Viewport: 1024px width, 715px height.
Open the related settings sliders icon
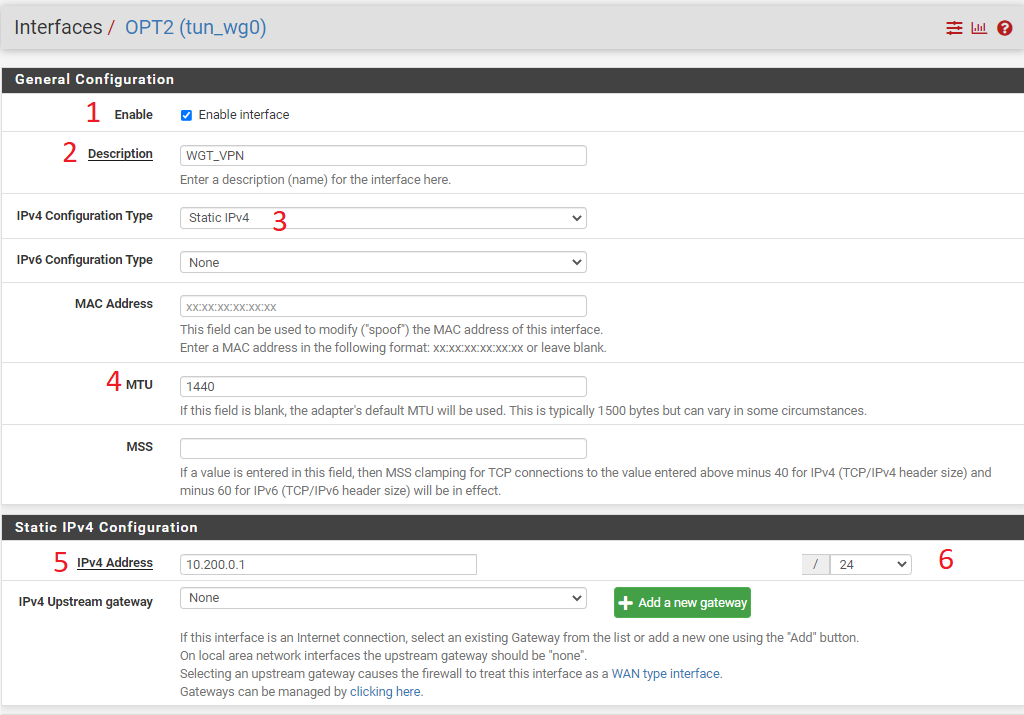coord(953,27)
